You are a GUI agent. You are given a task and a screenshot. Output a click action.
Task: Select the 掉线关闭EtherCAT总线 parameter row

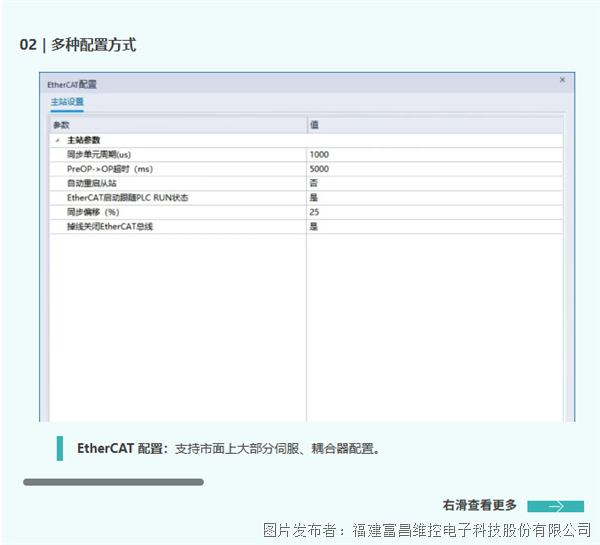coord(109,227)
